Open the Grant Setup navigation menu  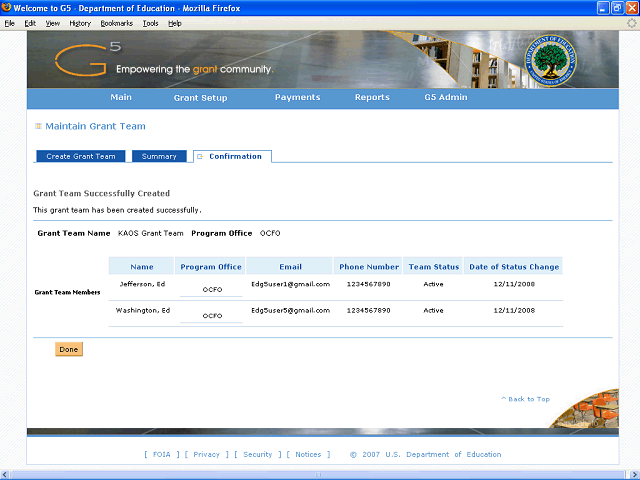[200, 98]
